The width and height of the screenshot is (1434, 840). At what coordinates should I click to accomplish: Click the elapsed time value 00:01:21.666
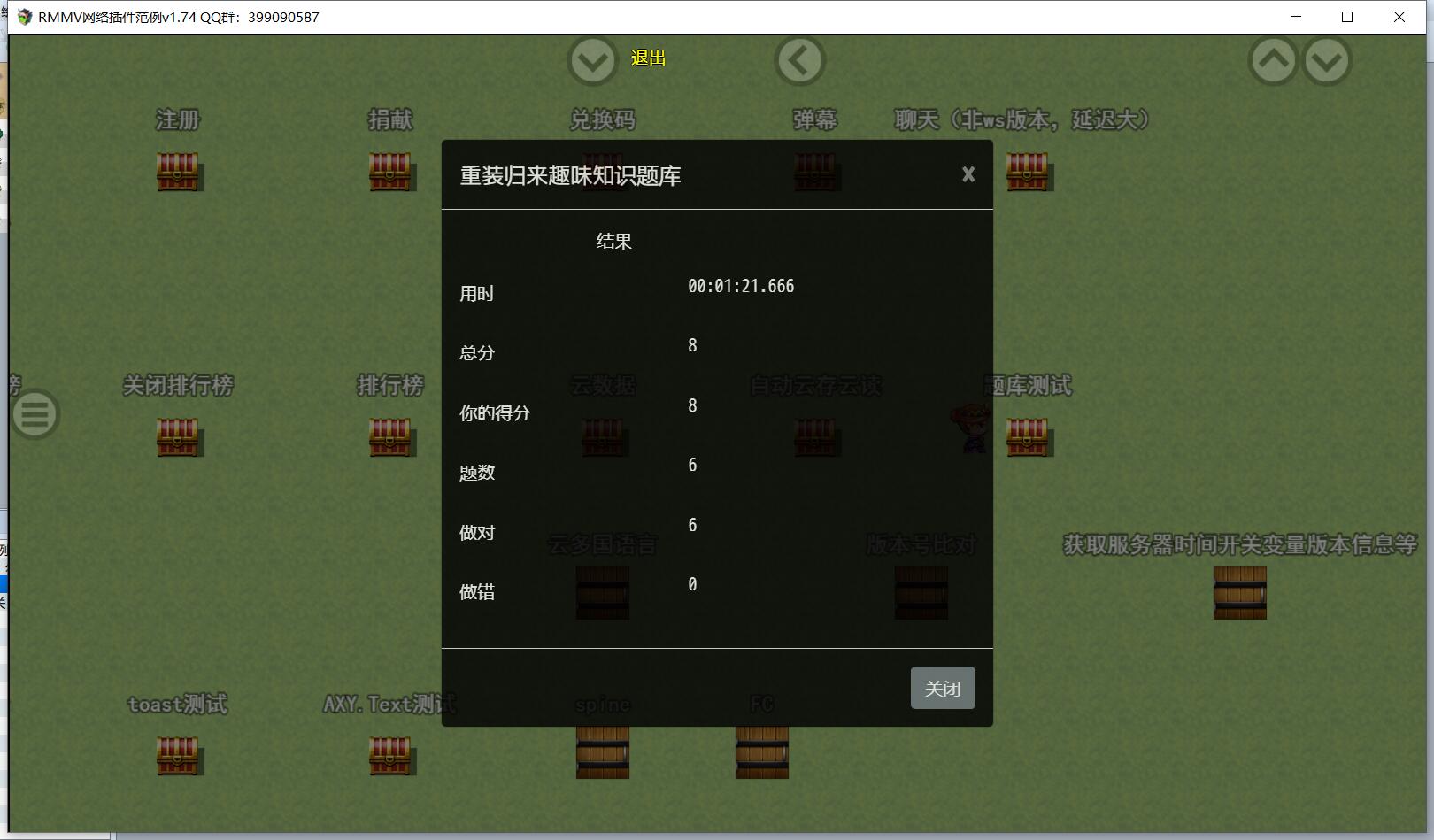(x=741, y=286)
